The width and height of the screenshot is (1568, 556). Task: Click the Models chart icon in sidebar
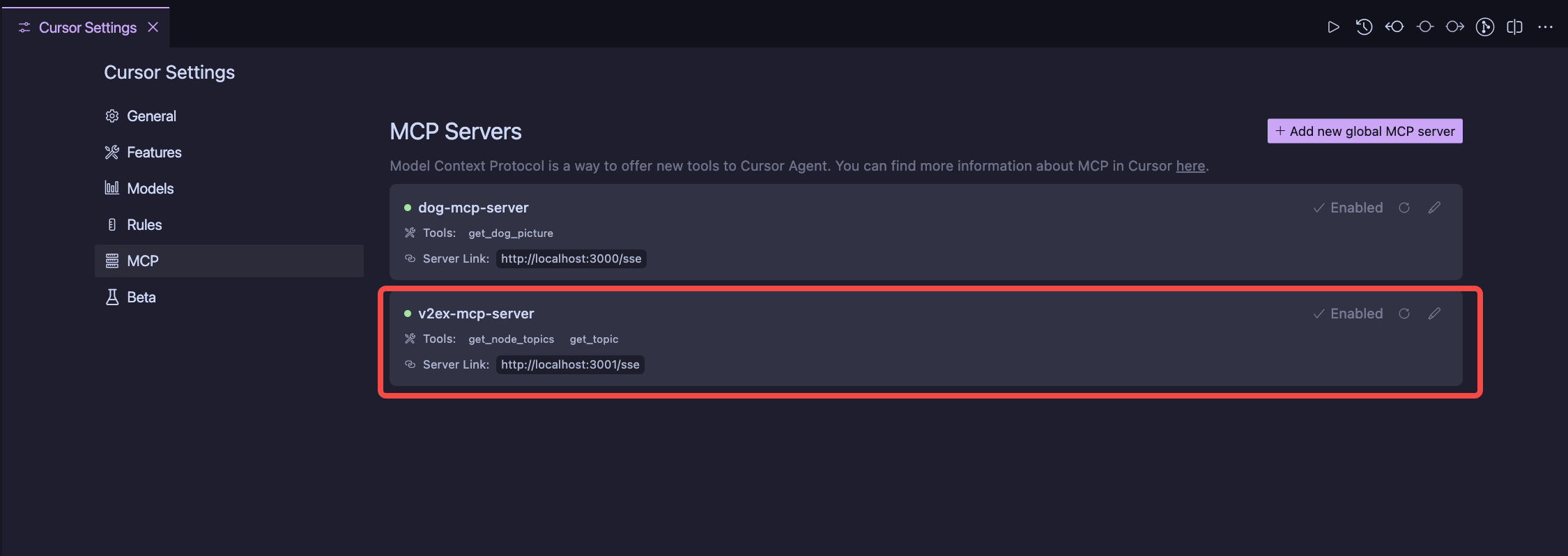(x=112, y=188)
